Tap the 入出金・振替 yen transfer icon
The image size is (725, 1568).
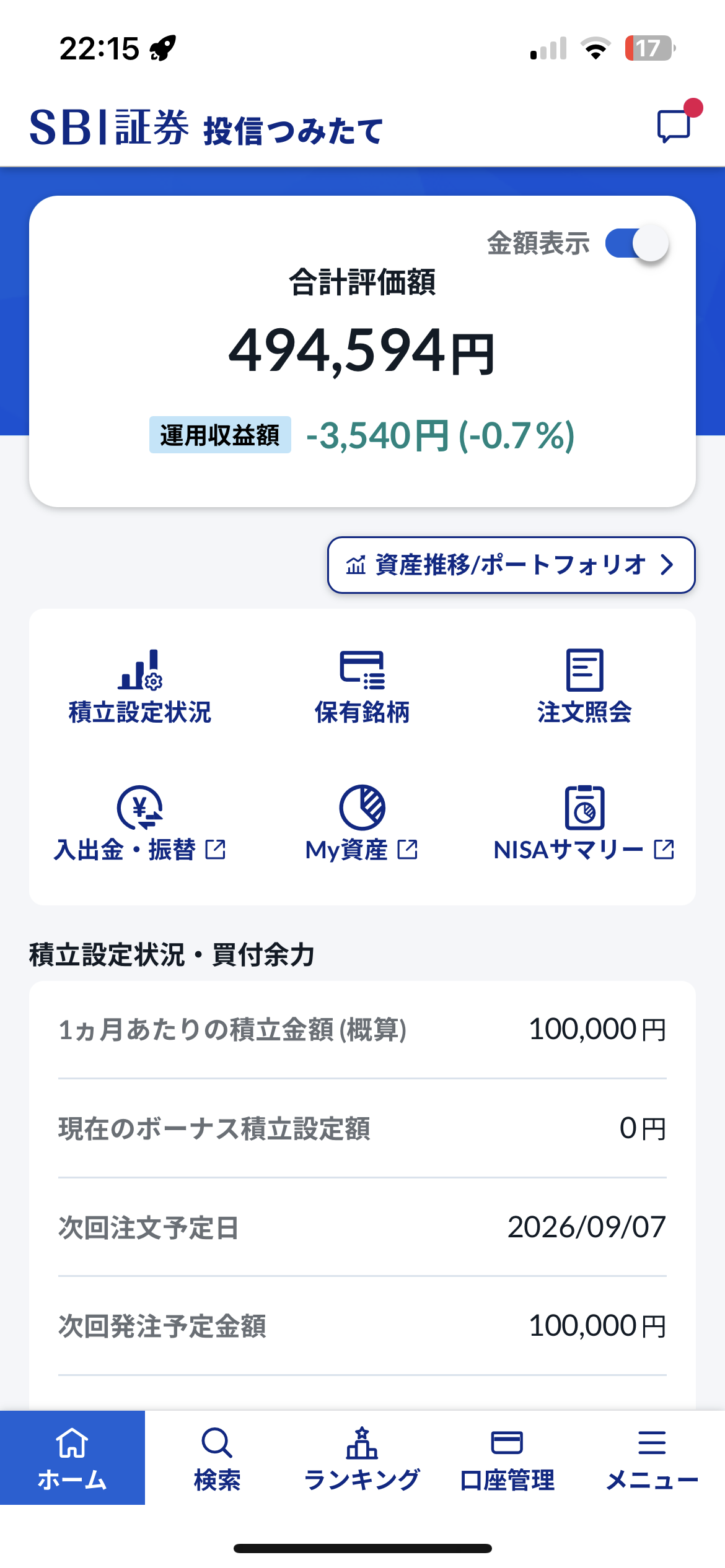[x=140, y=807]
